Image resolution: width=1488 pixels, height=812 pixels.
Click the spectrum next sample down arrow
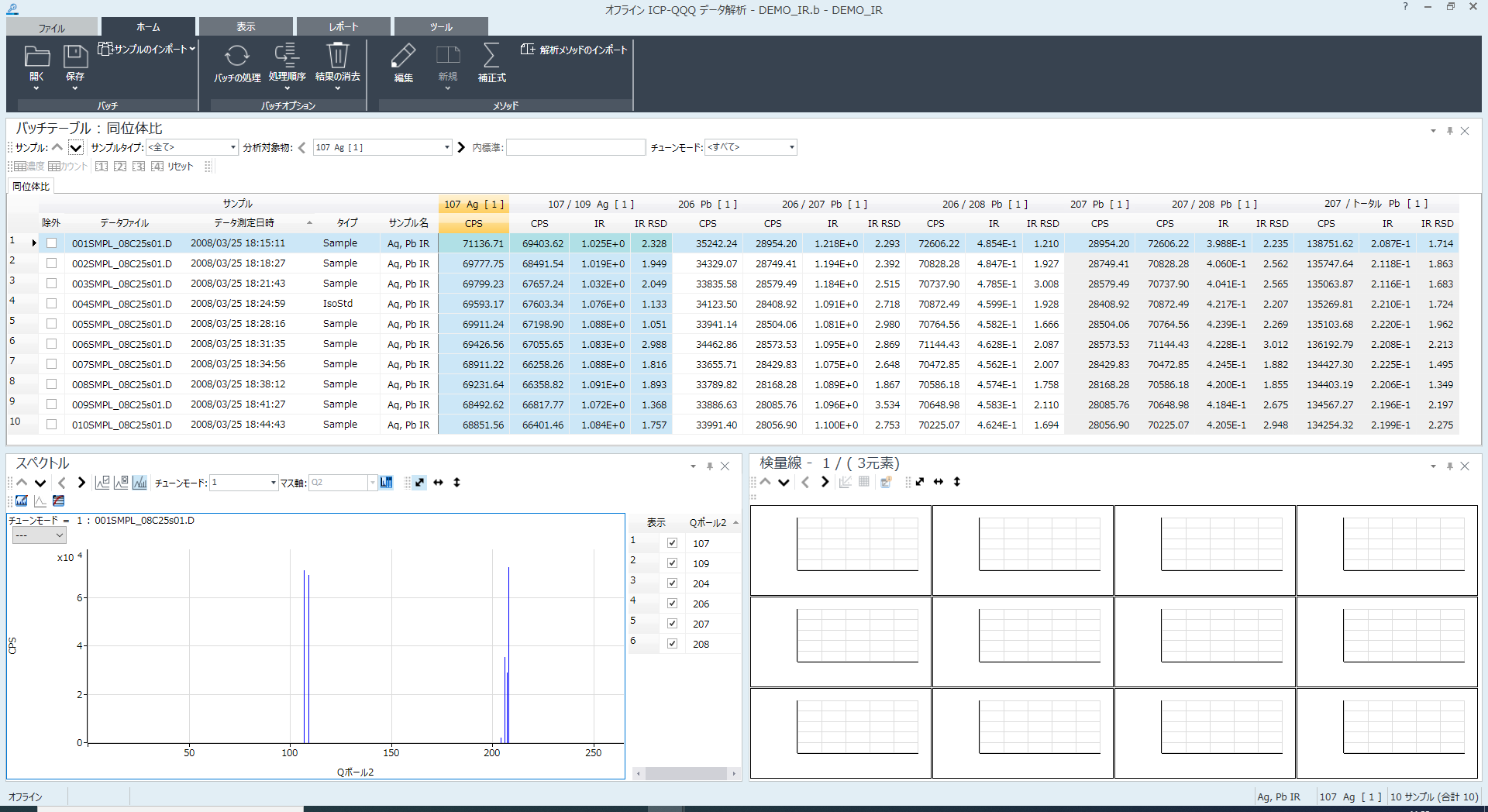40,483
